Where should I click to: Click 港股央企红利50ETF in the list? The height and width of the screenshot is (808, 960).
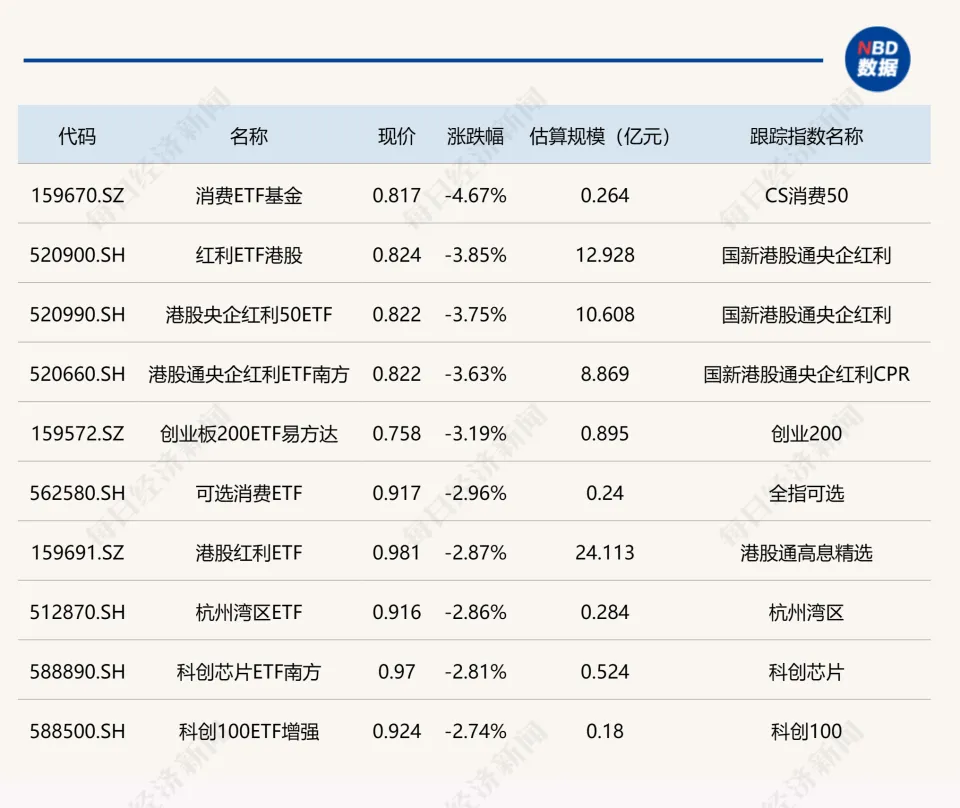tap(248, 315)
